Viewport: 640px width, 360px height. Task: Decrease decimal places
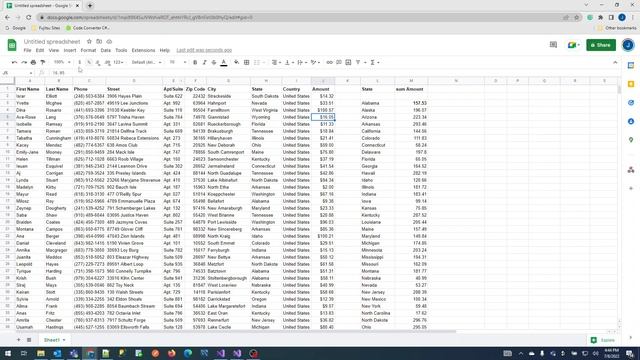98,62
